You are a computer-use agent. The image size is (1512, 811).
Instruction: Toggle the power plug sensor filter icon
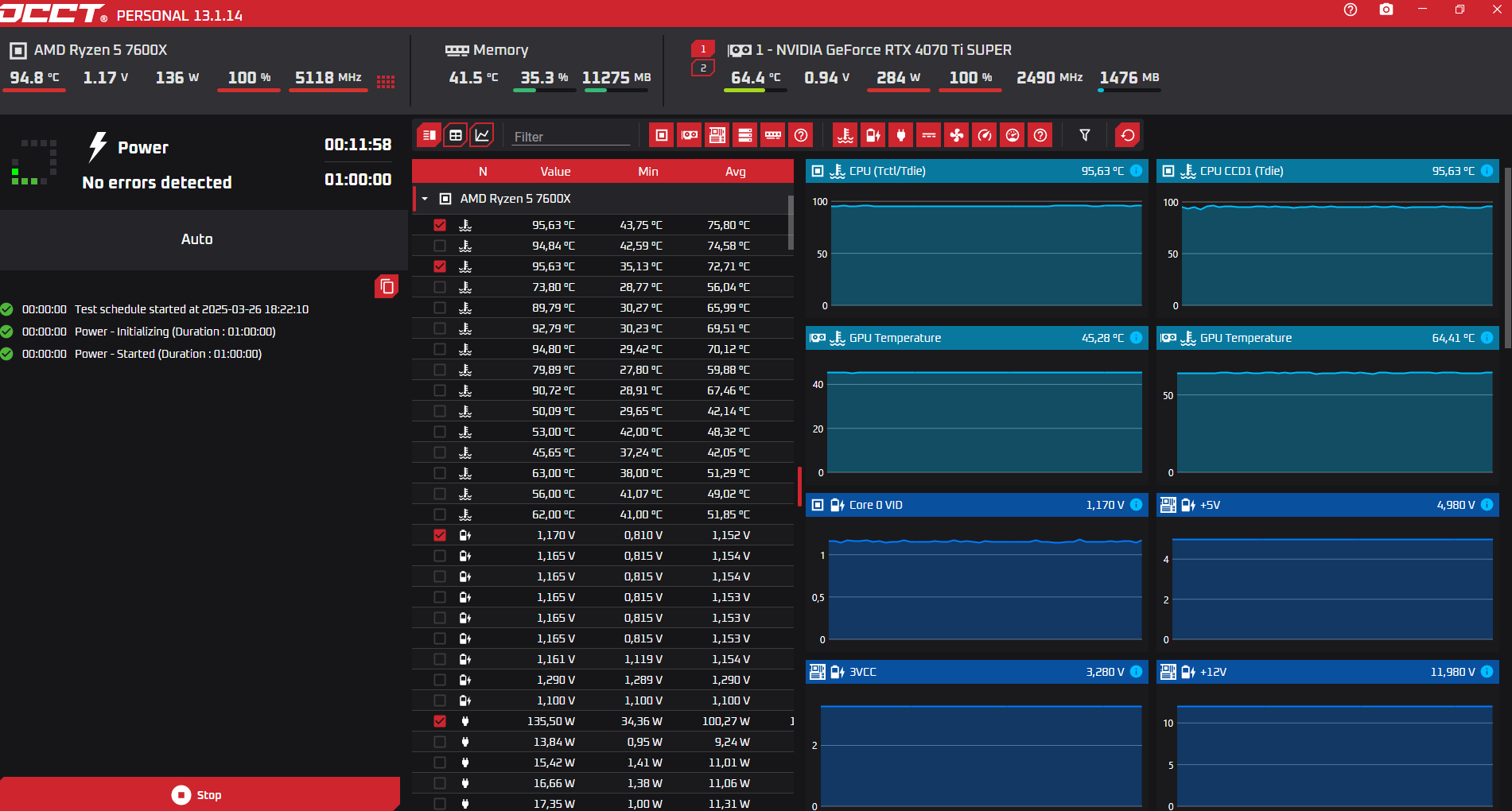click(901, 135)
